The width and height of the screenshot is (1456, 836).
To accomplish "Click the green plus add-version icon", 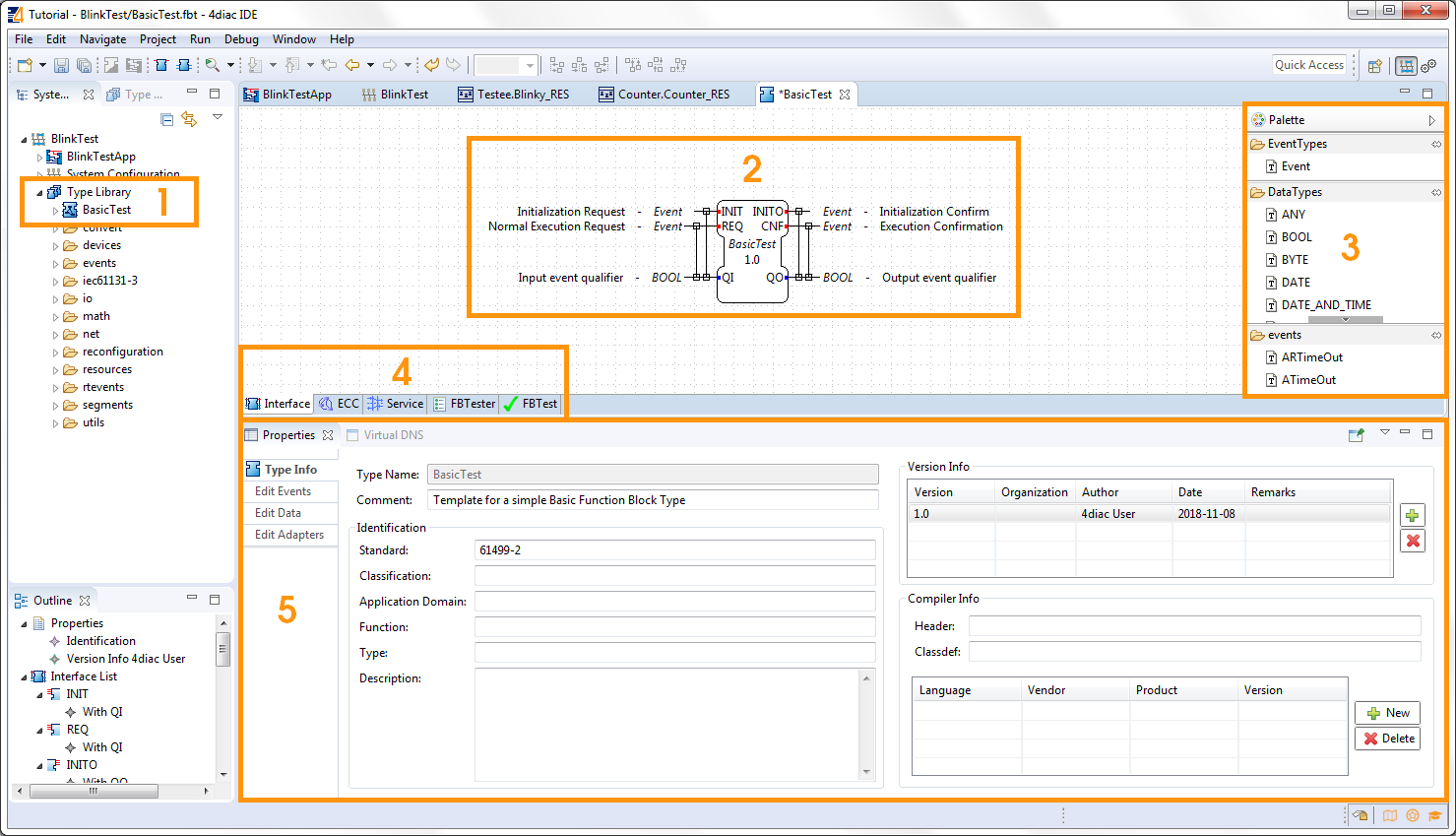I will click(x=1413, y=515).
